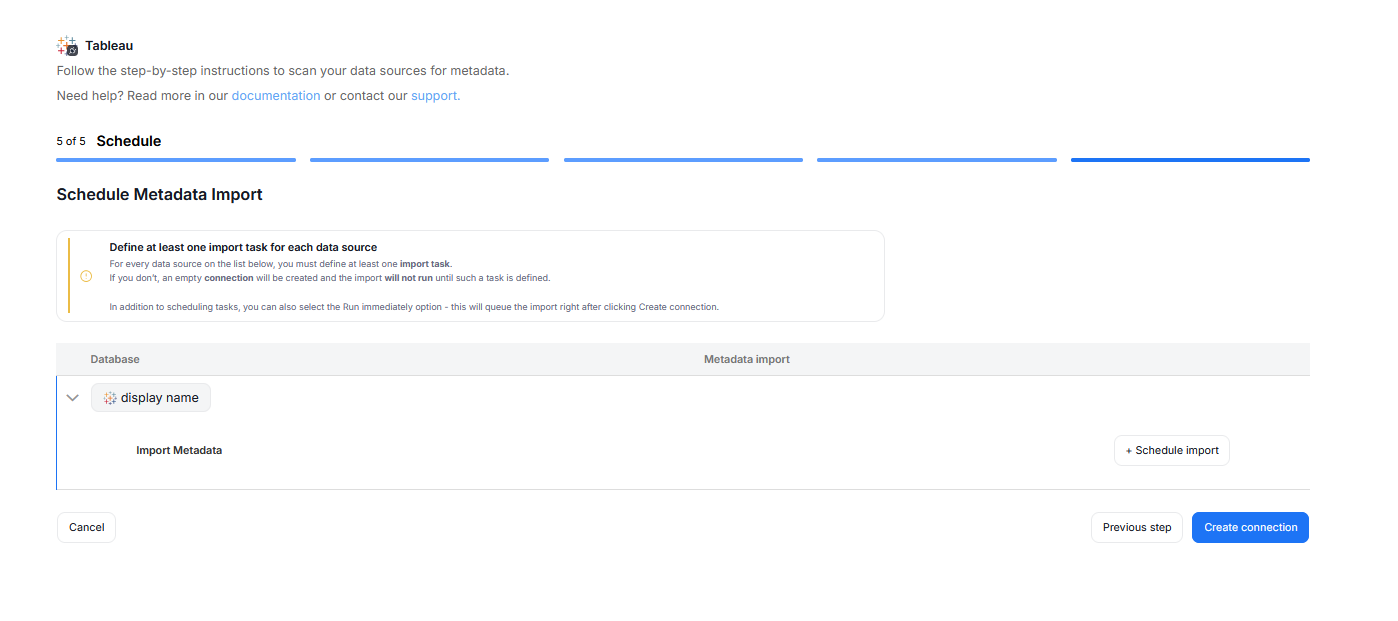The height and width of the screenshot is (621, 1398).
Task: Click the Schedule import button
Action: [1171, 451]
